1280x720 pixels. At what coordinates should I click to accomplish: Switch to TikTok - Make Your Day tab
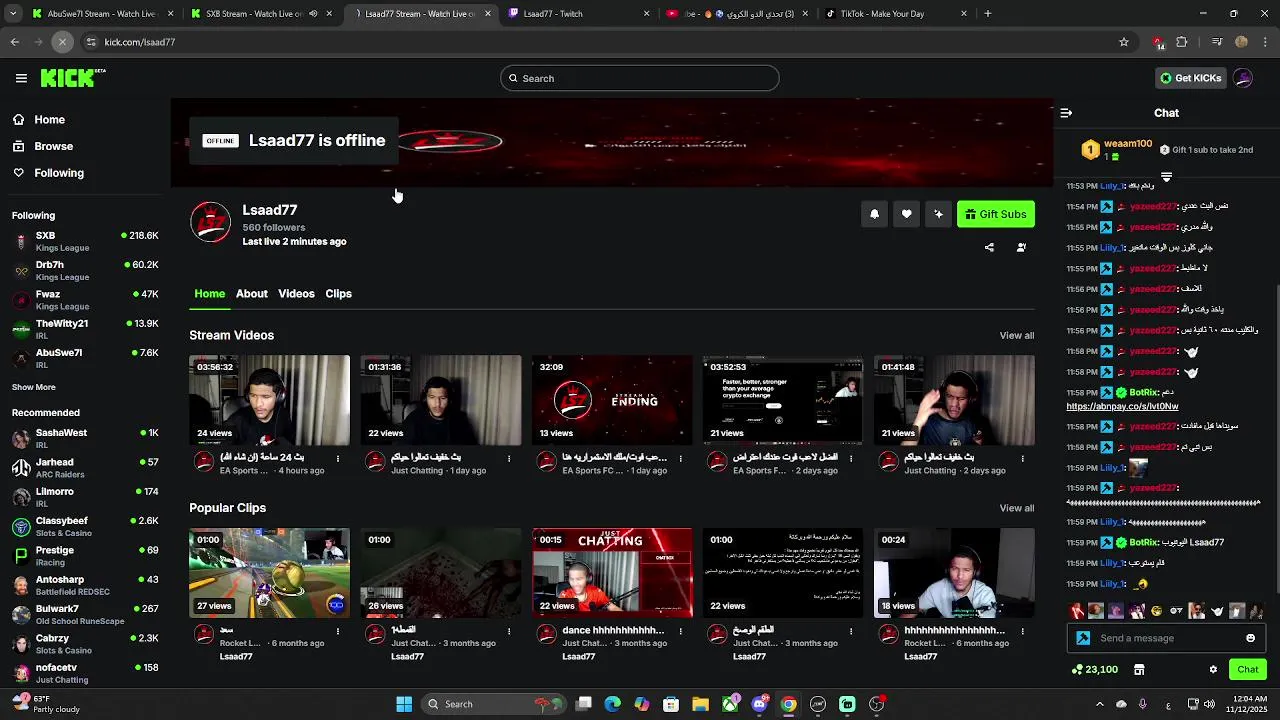coord(895,14)
